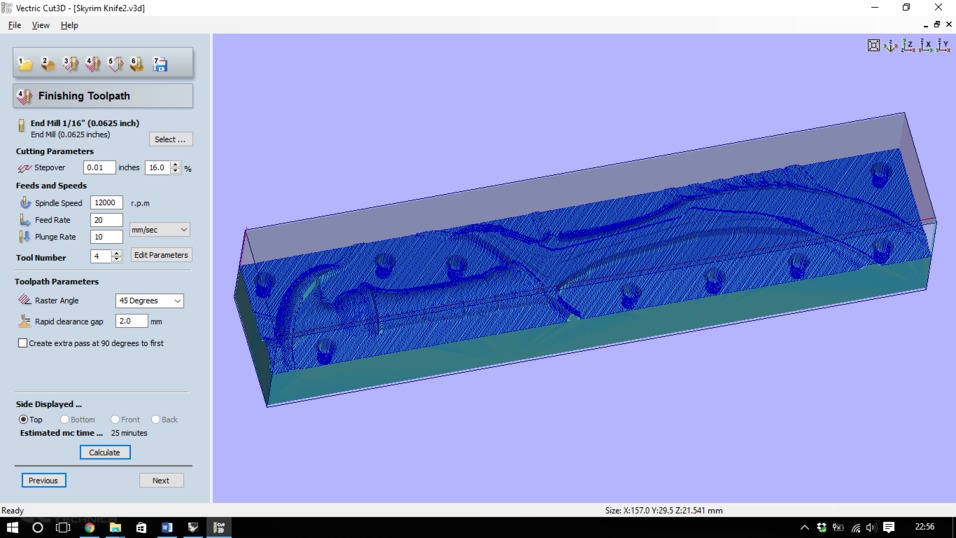
Task: Select the Bottom side radio button
Action: coord(64,419)
